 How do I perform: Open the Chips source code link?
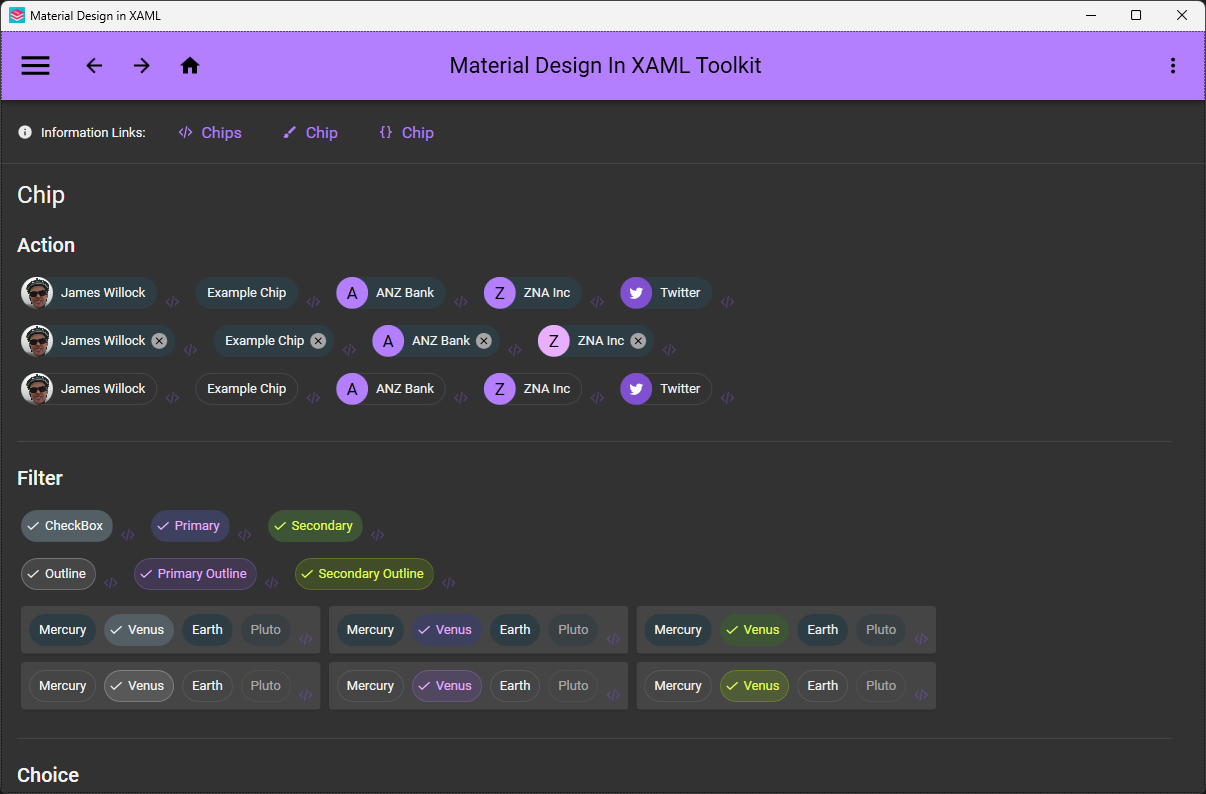[x=210, y=133]
